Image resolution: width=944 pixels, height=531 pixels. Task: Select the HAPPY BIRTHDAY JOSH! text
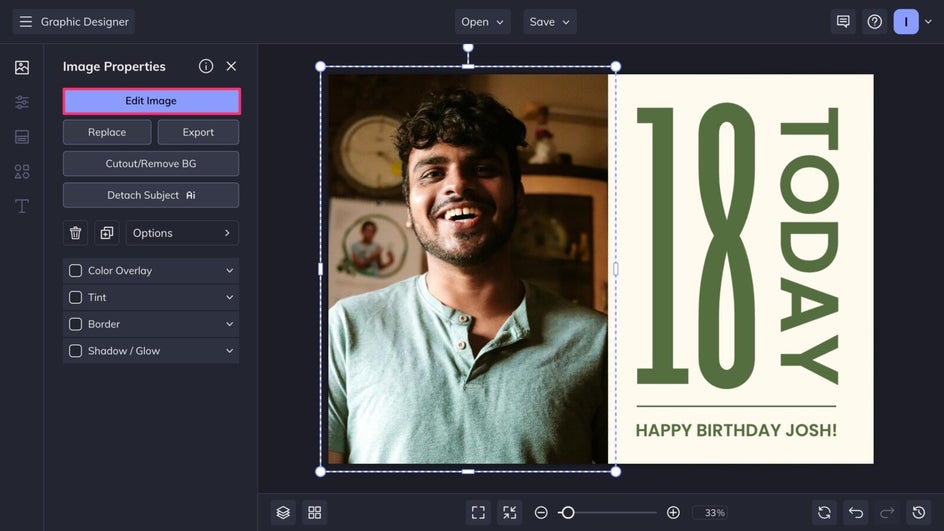736,430
